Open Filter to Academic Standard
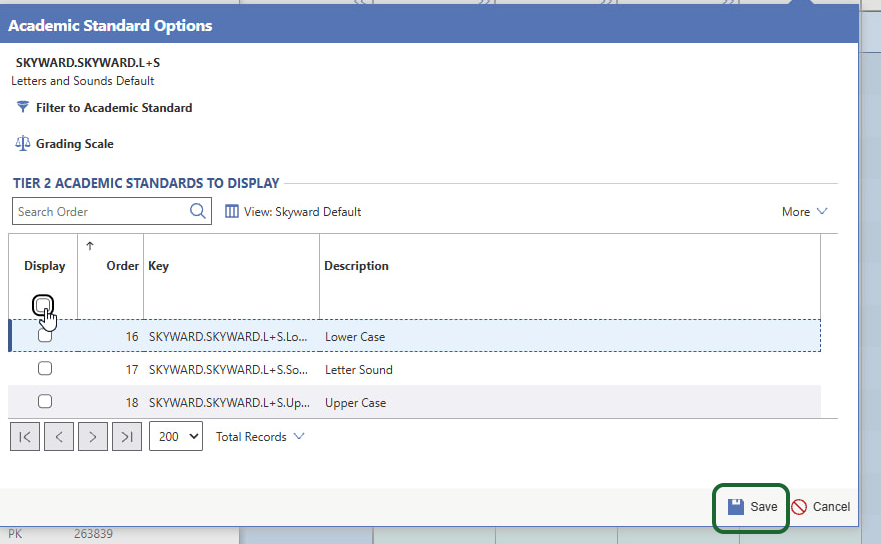The width and height of the screenshot is (881, 544). pos(114,107)
